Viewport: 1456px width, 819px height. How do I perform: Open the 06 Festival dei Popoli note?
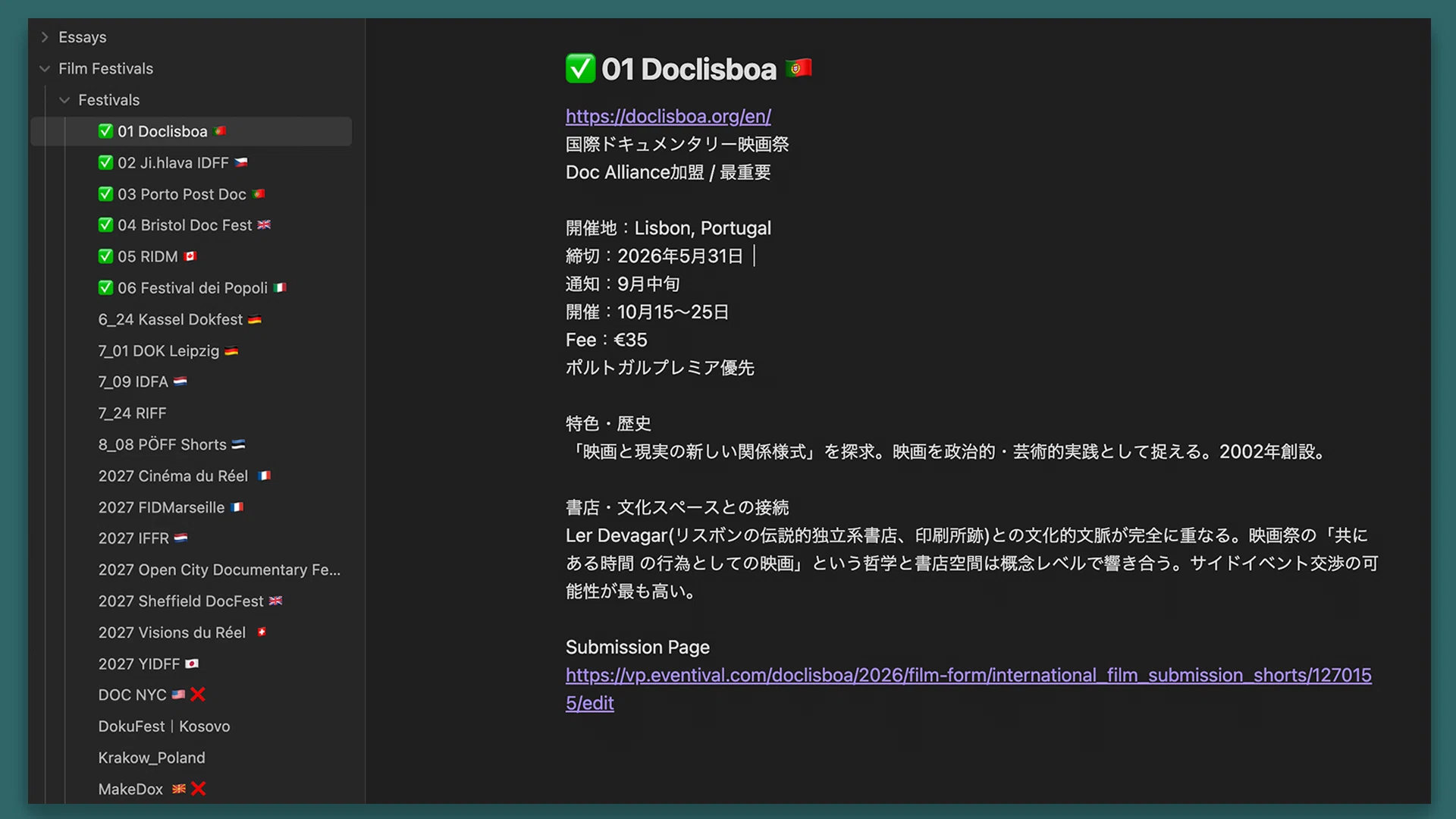tap(193, 288)
